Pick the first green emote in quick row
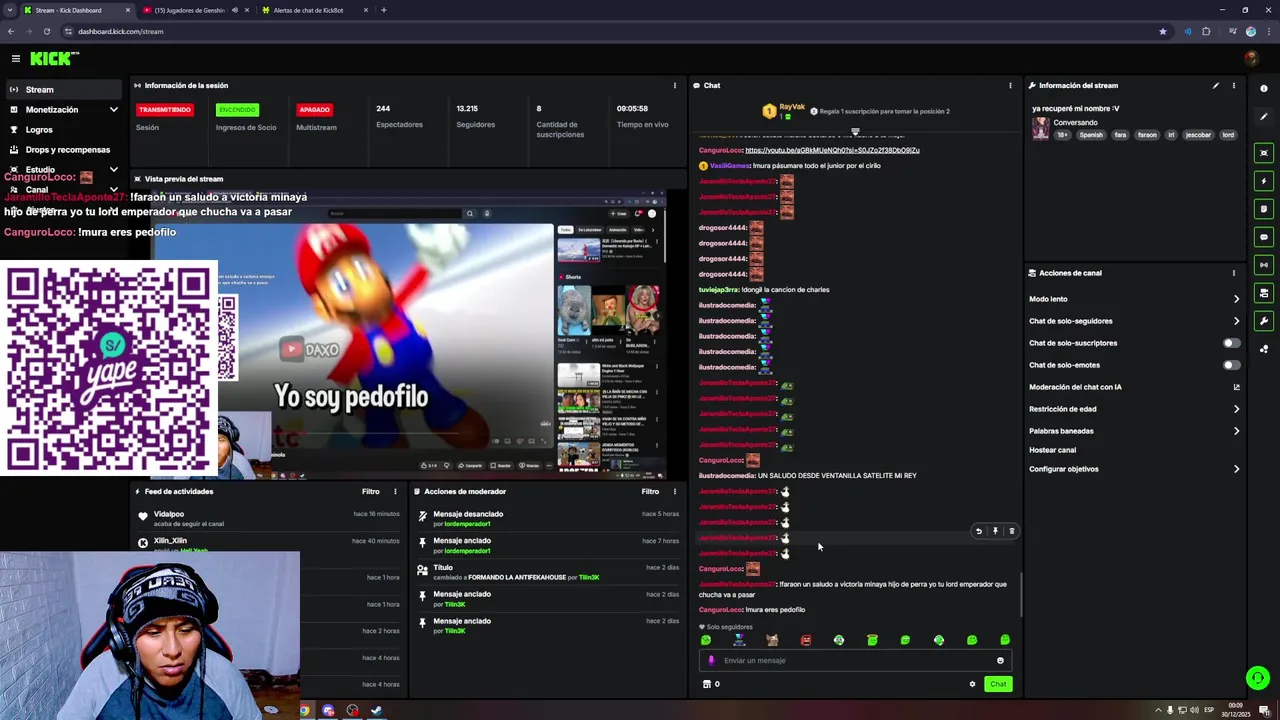This screenshot has width=1280, height=720. [706, 640]
